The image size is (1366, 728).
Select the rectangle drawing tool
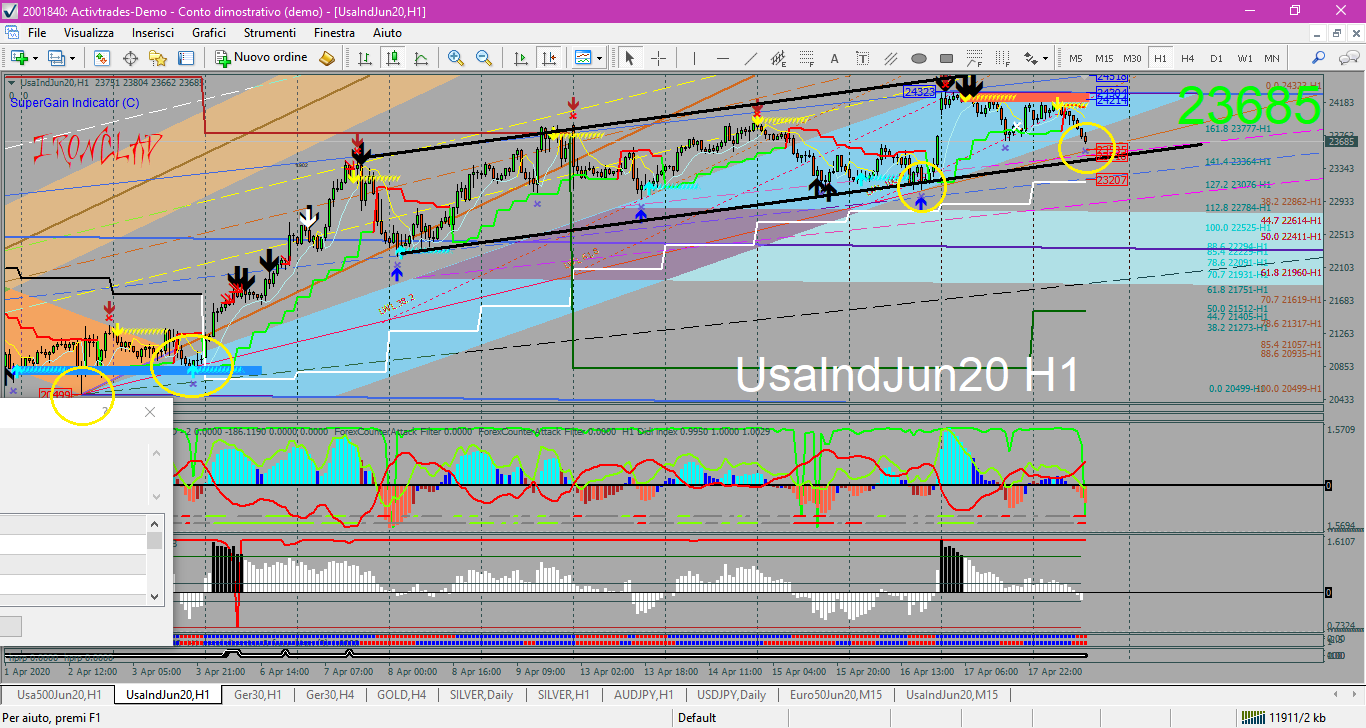click(947, 58)
